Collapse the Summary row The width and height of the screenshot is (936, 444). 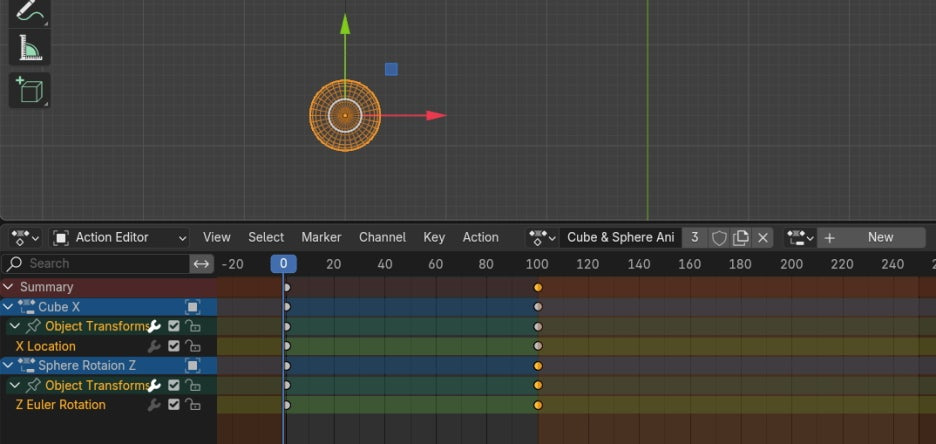click(8, 287)
